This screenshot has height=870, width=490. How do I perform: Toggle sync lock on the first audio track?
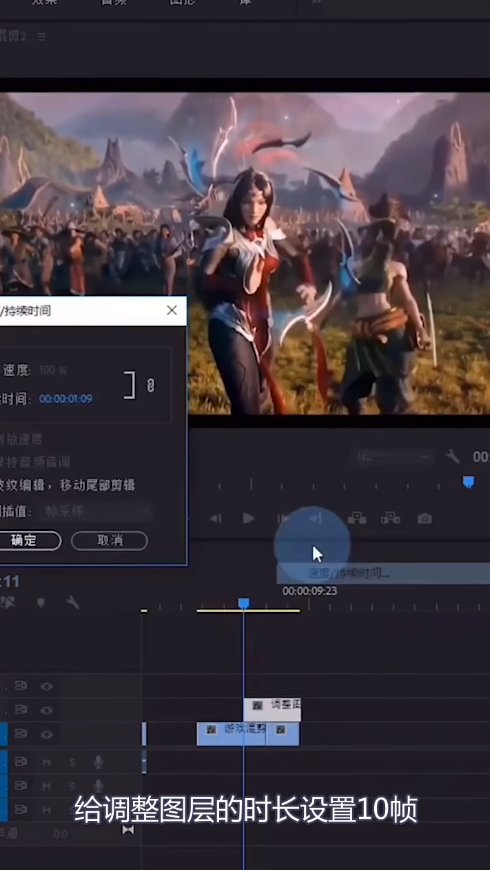[21, 762]
